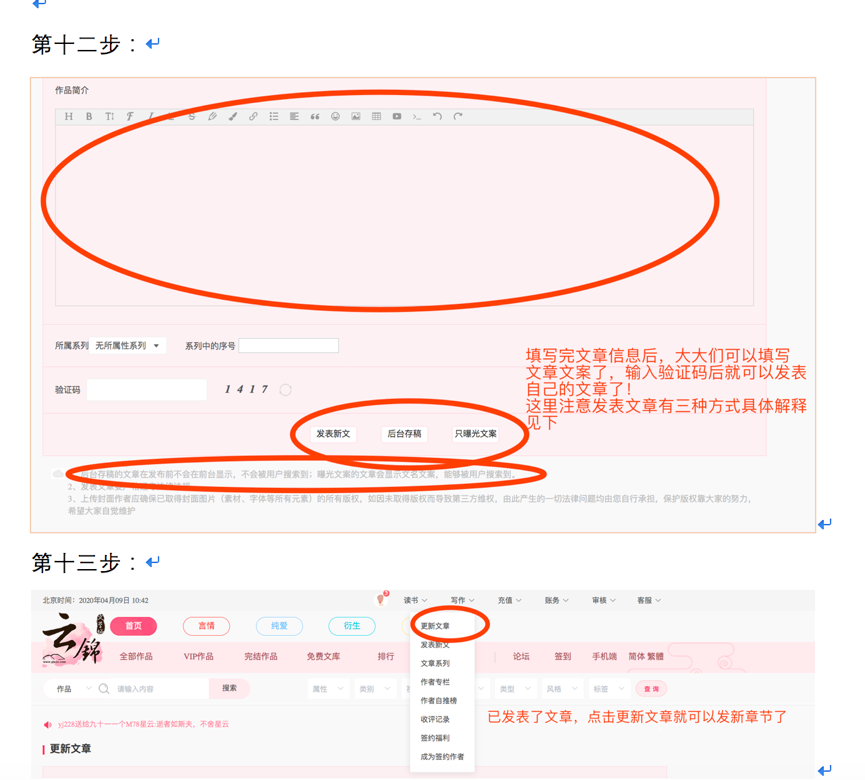Open the 属性 filter dropdown
865x780 pixels.
pos(327,689)
